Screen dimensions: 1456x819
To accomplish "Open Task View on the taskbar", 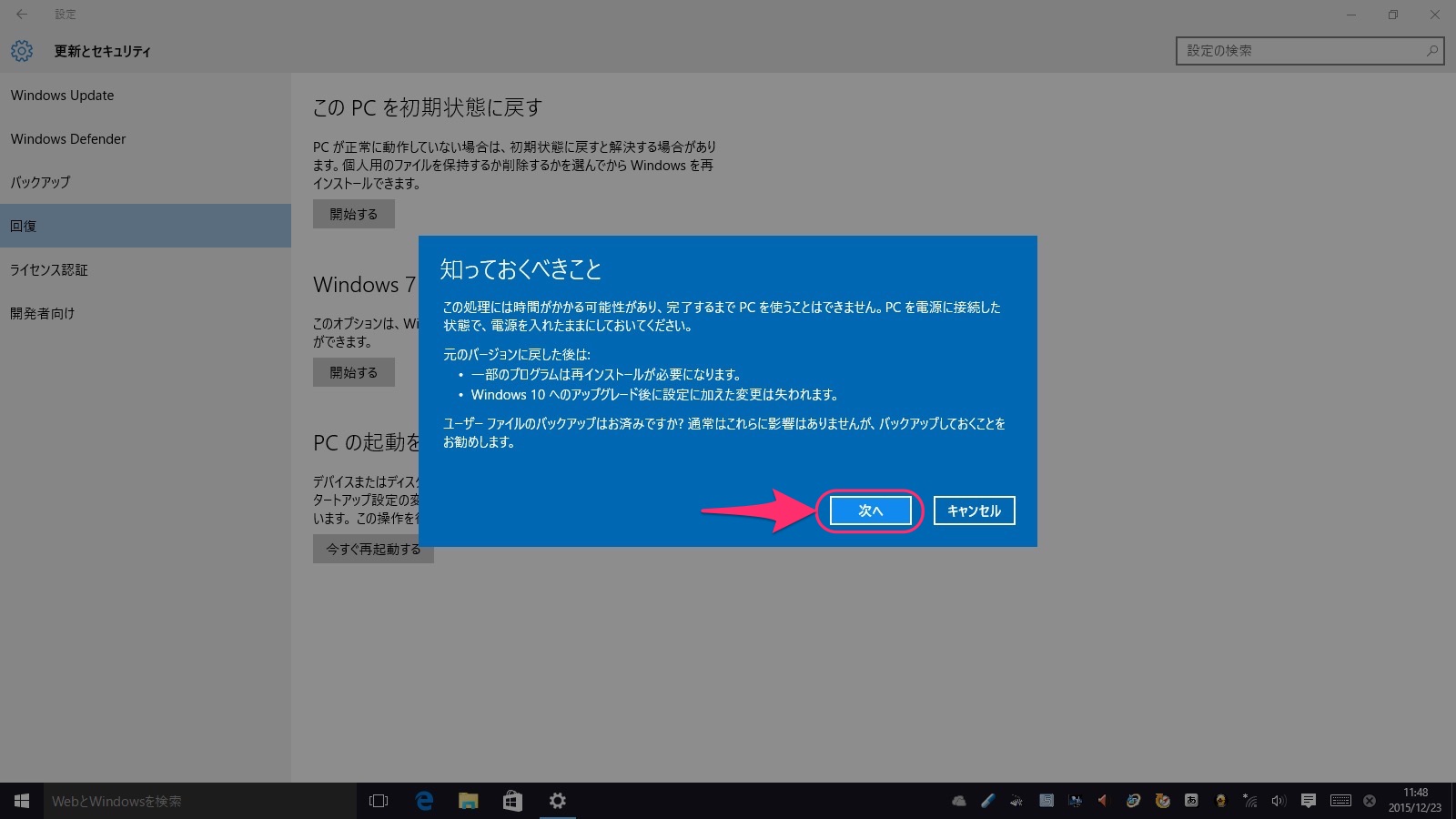I will pyautogui.click(x=379, y=801).
